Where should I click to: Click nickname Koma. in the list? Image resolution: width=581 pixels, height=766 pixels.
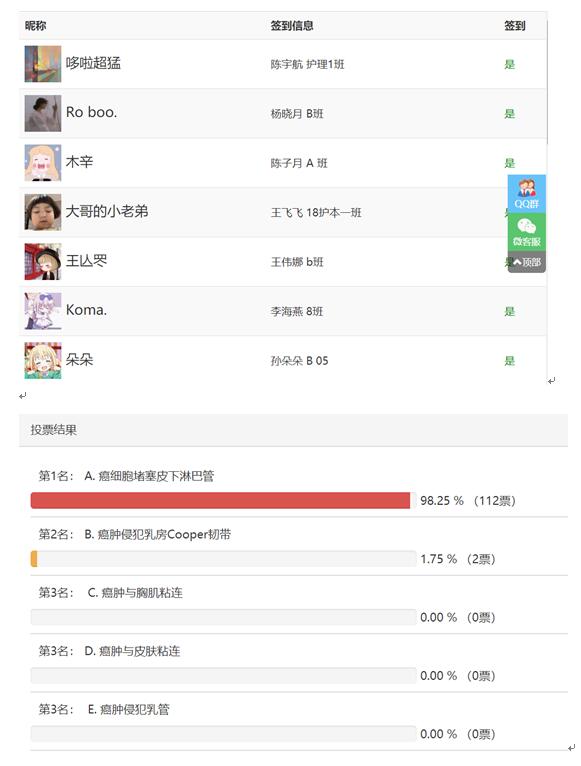click(x=86, y=310)
